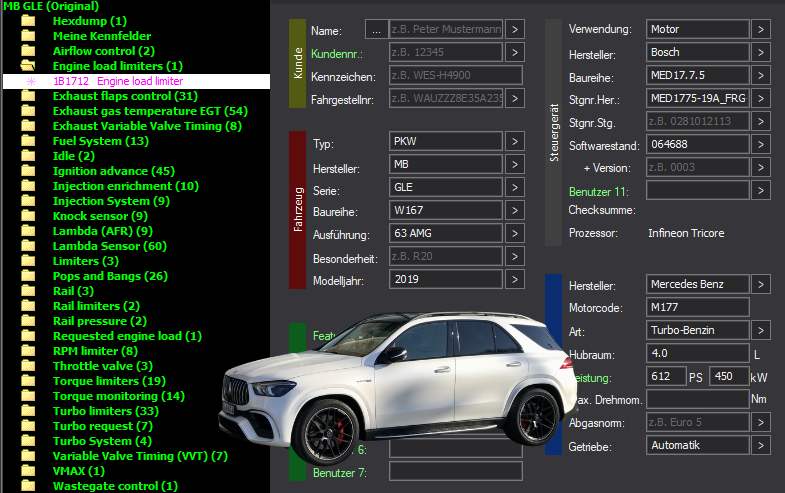The height and width of the screenshot is (493, 785).
Task: Click the Airflow control (2) folder icon
Action: [29, 51]
